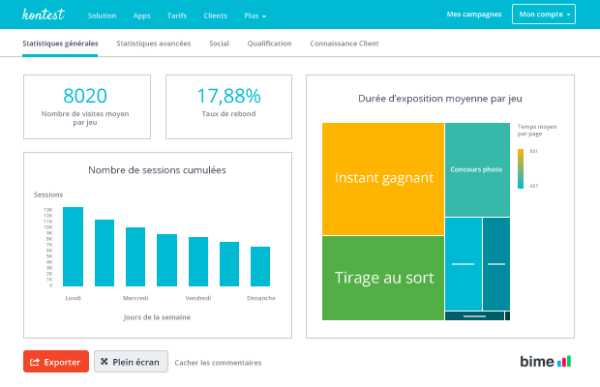This screenshot has height=387, width=600.
Task: Click the Jours de la semaine axis label
Action: pyautogui.click(x=157, y=317)
